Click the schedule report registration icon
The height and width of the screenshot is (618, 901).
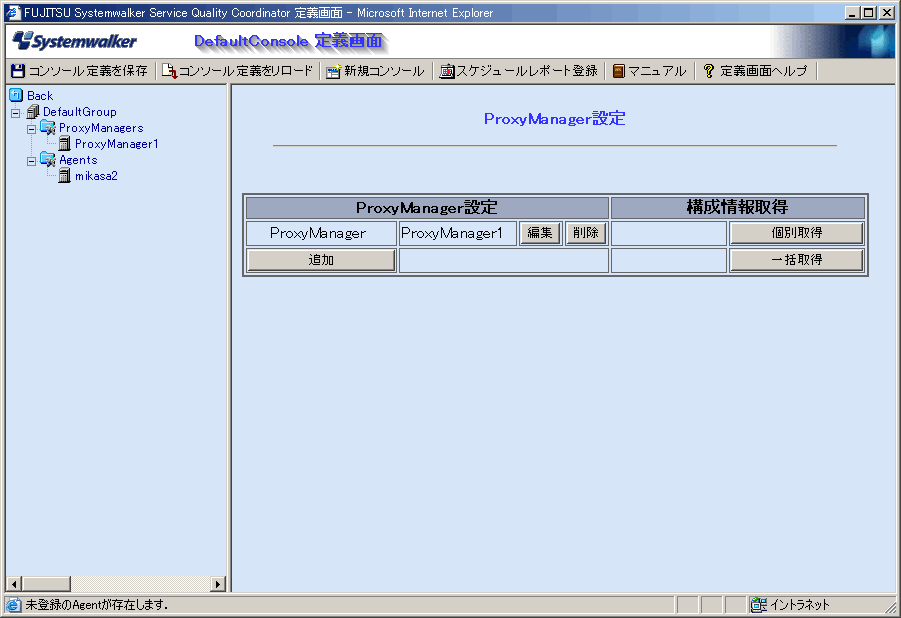tap(446, 71)
